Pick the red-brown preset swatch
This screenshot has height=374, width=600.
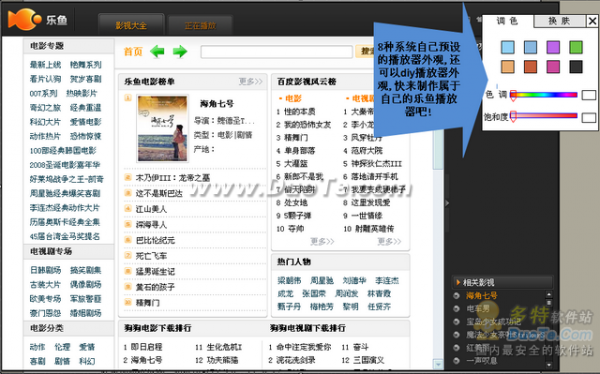pyautogui.click(x=530, y=67)
